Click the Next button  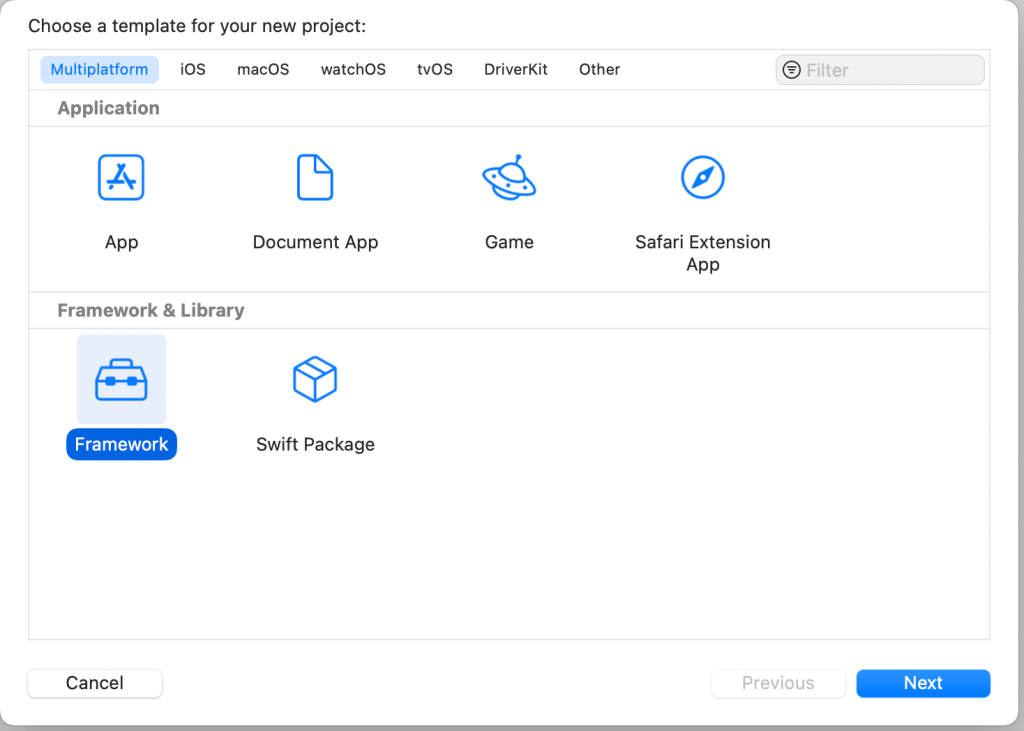(923, 683)
